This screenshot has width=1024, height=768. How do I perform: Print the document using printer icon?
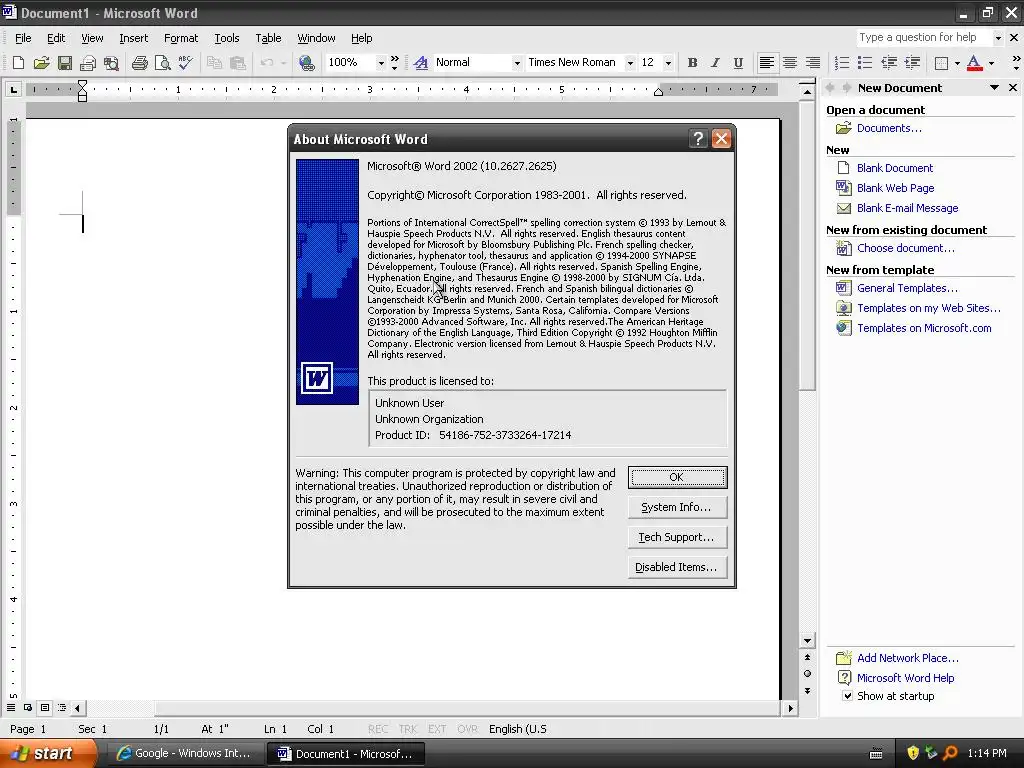pyautogui.click(x=139, y=63)
